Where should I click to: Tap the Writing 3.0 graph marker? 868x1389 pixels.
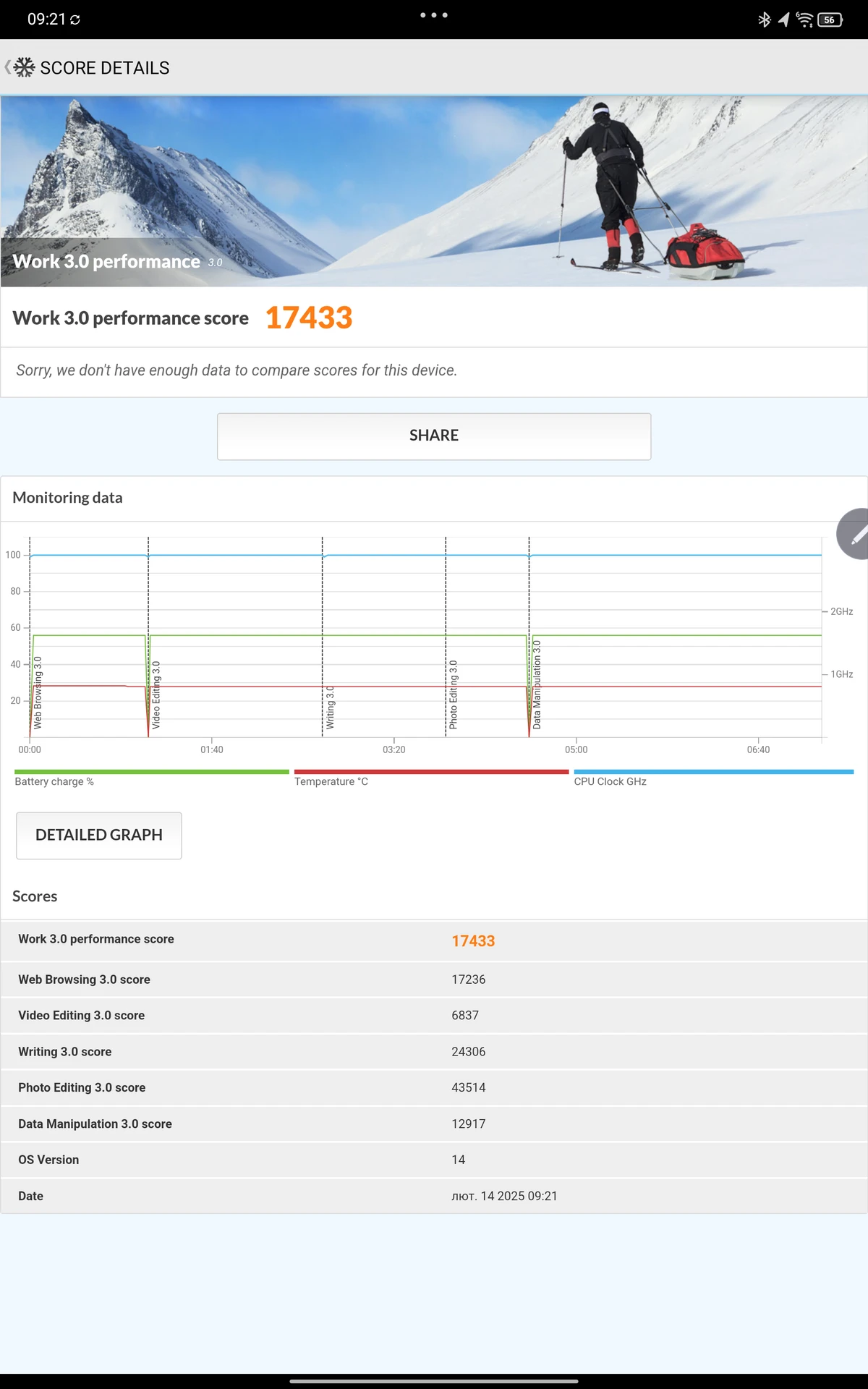[x=331, y=708]
